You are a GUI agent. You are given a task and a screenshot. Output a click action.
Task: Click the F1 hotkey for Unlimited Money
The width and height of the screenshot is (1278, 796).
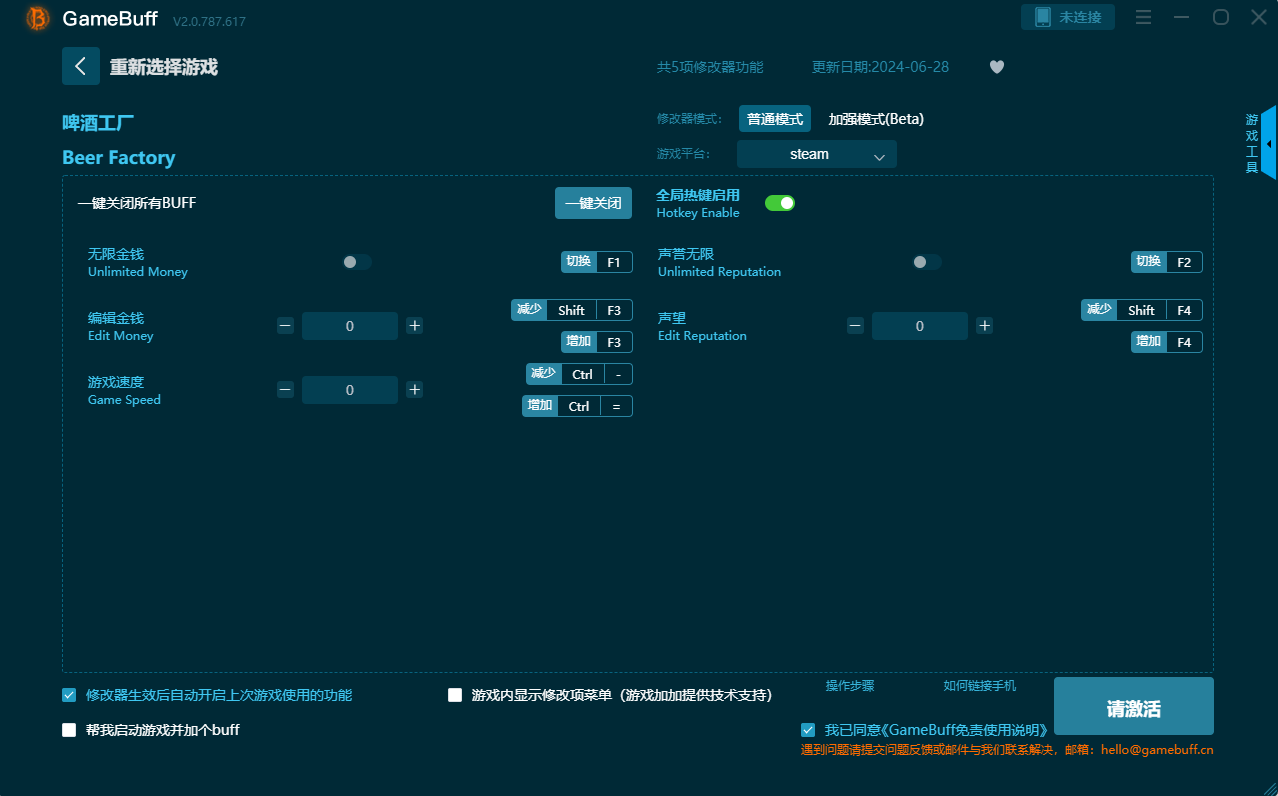pos(614,262)
